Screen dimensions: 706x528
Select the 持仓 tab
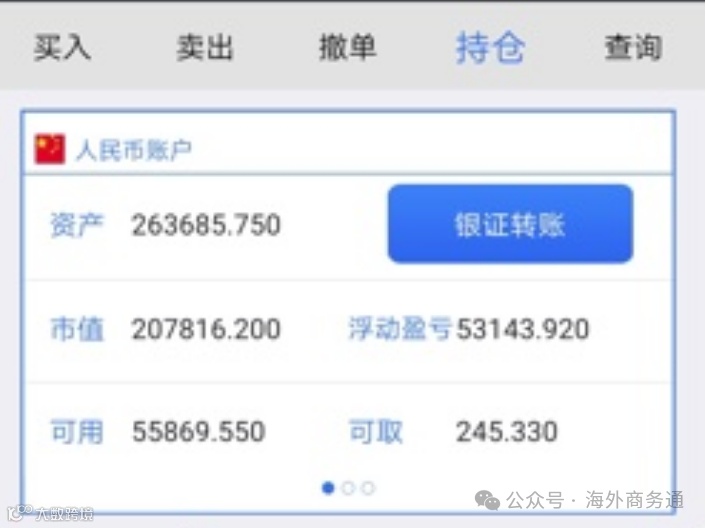pyautogui.click(x=490, y=48)
